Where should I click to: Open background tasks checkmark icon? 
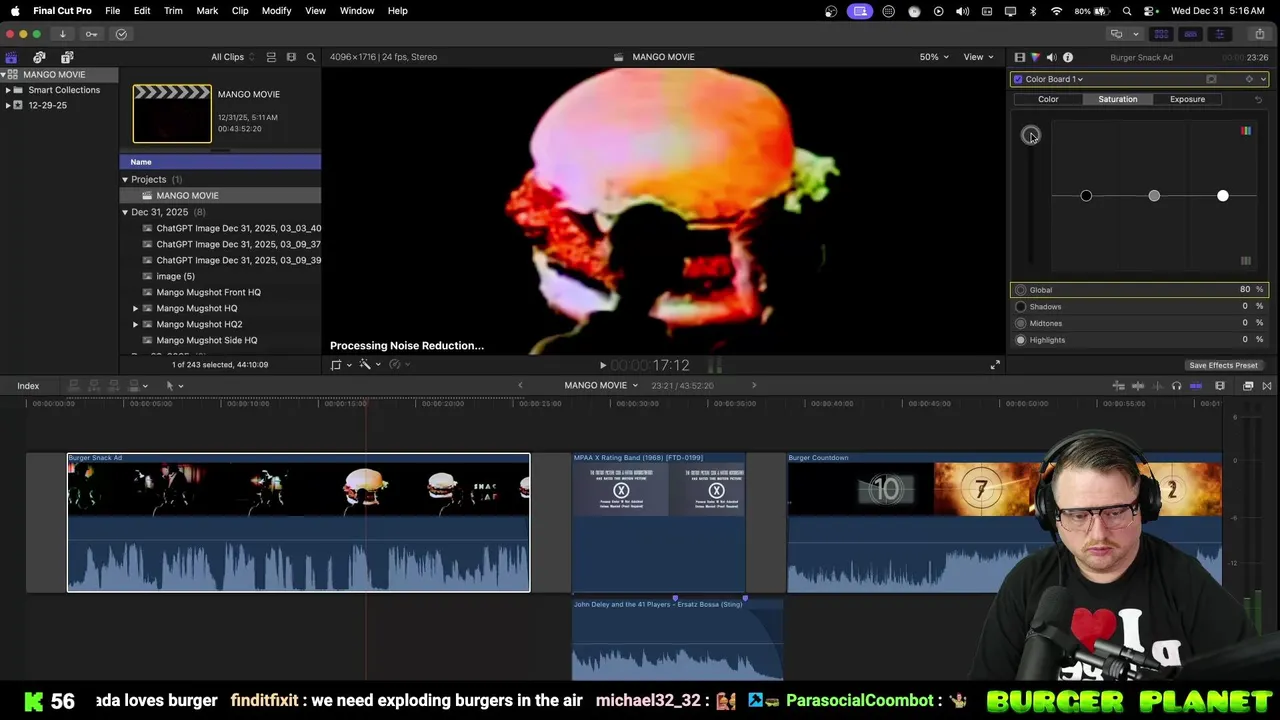[121, 34]
